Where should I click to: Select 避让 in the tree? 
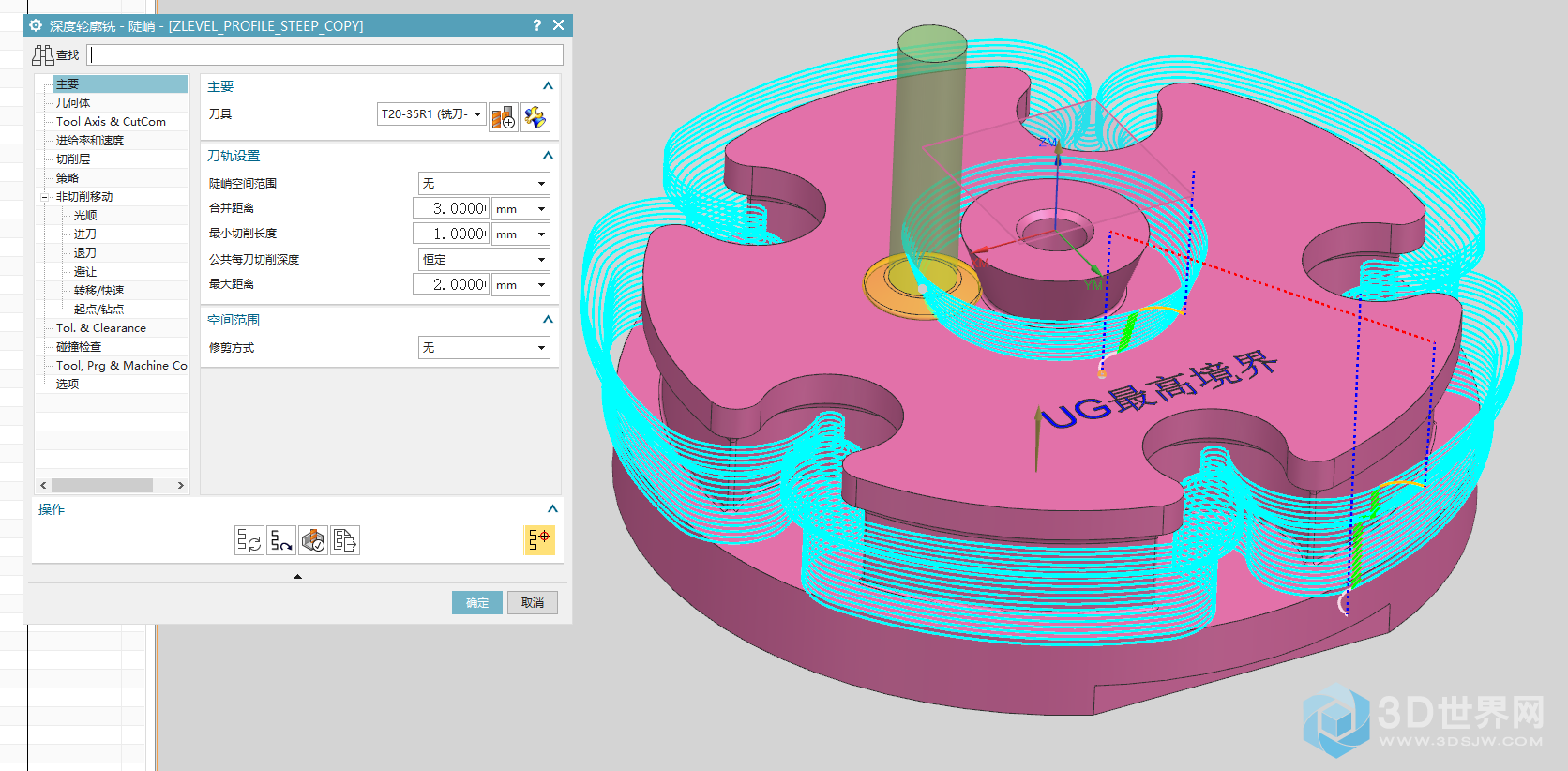(85, 272)
